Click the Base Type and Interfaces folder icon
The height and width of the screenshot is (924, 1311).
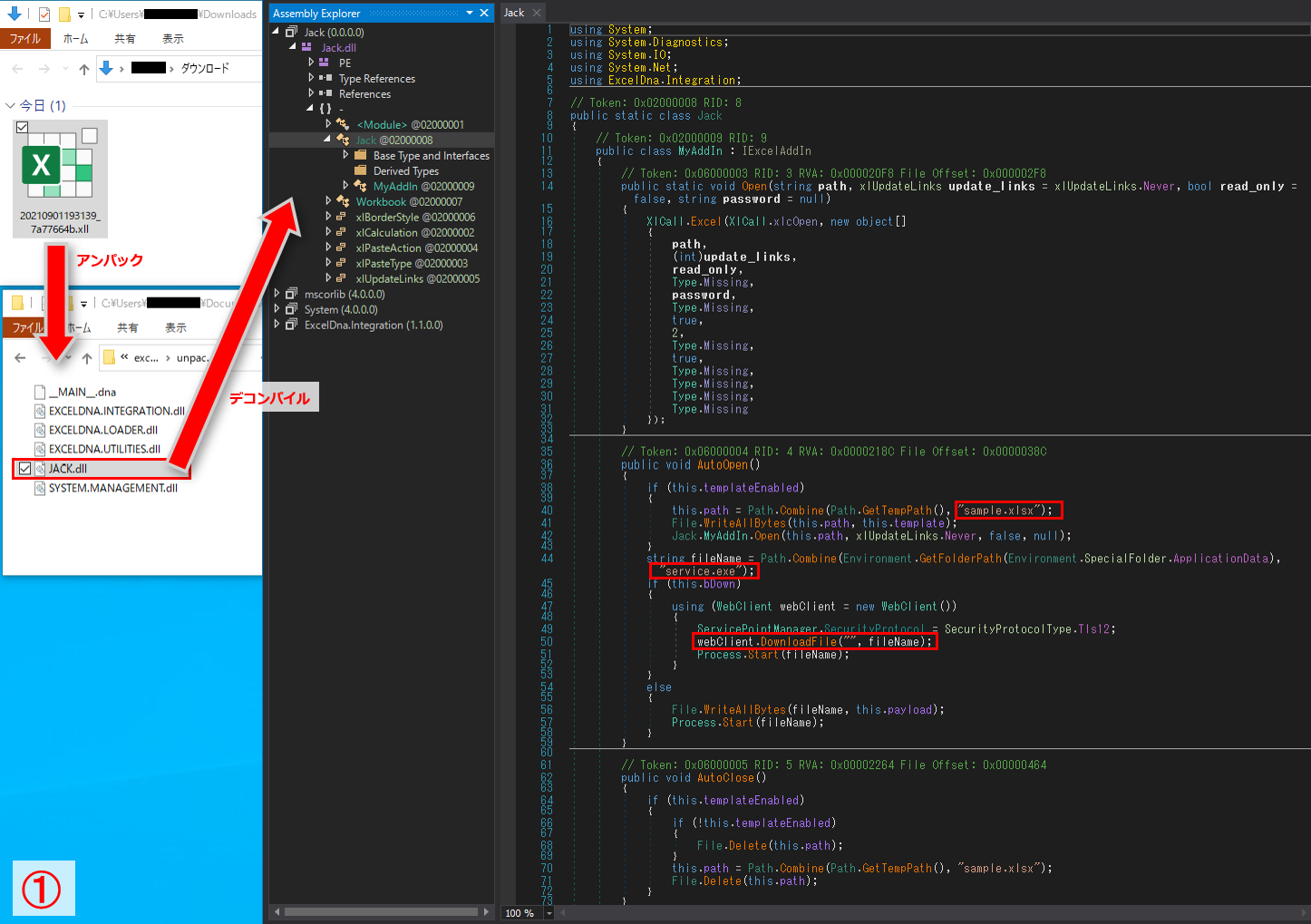tap(360, 155)
